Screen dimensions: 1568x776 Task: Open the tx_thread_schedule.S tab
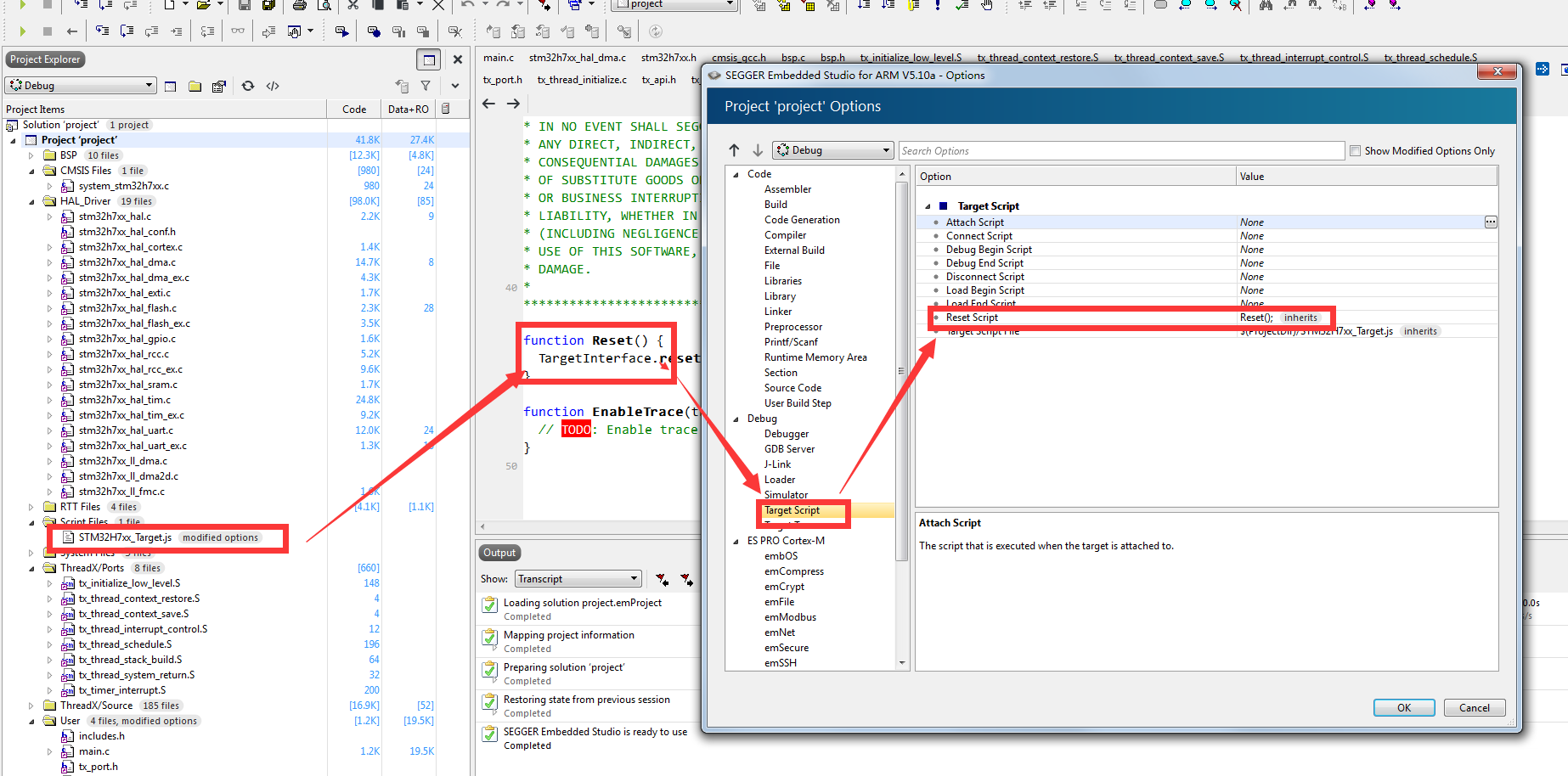pyautogui.click(x=1430, y=58)
